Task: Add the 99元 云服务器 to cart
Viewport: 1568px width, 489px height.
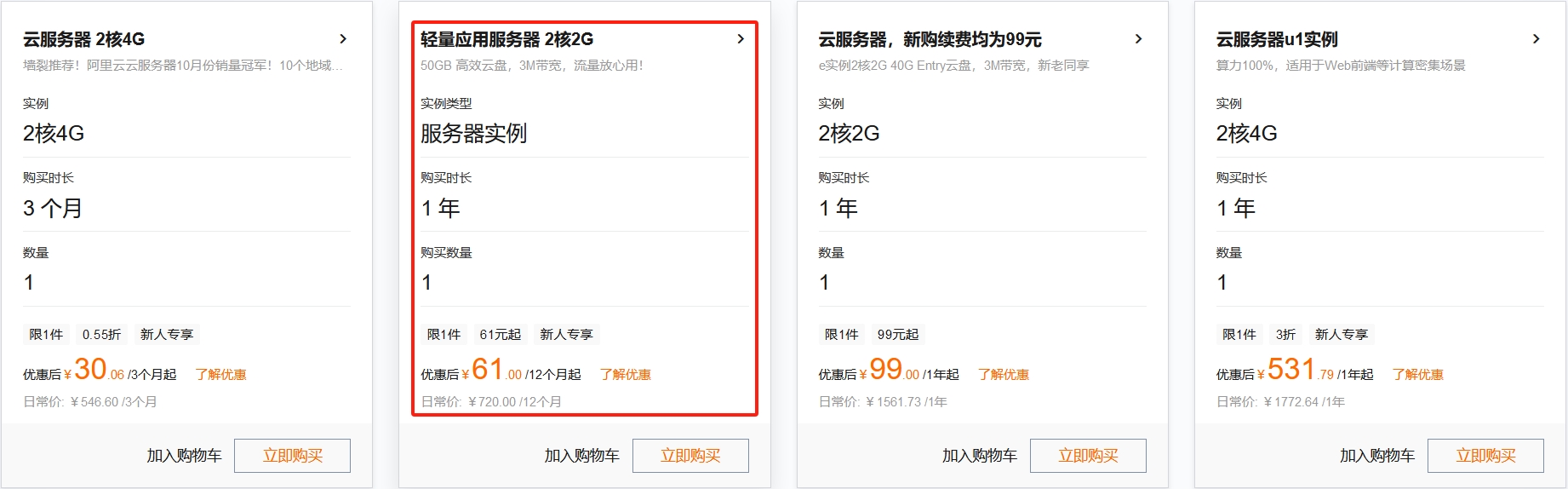Action: click(980, 456)
